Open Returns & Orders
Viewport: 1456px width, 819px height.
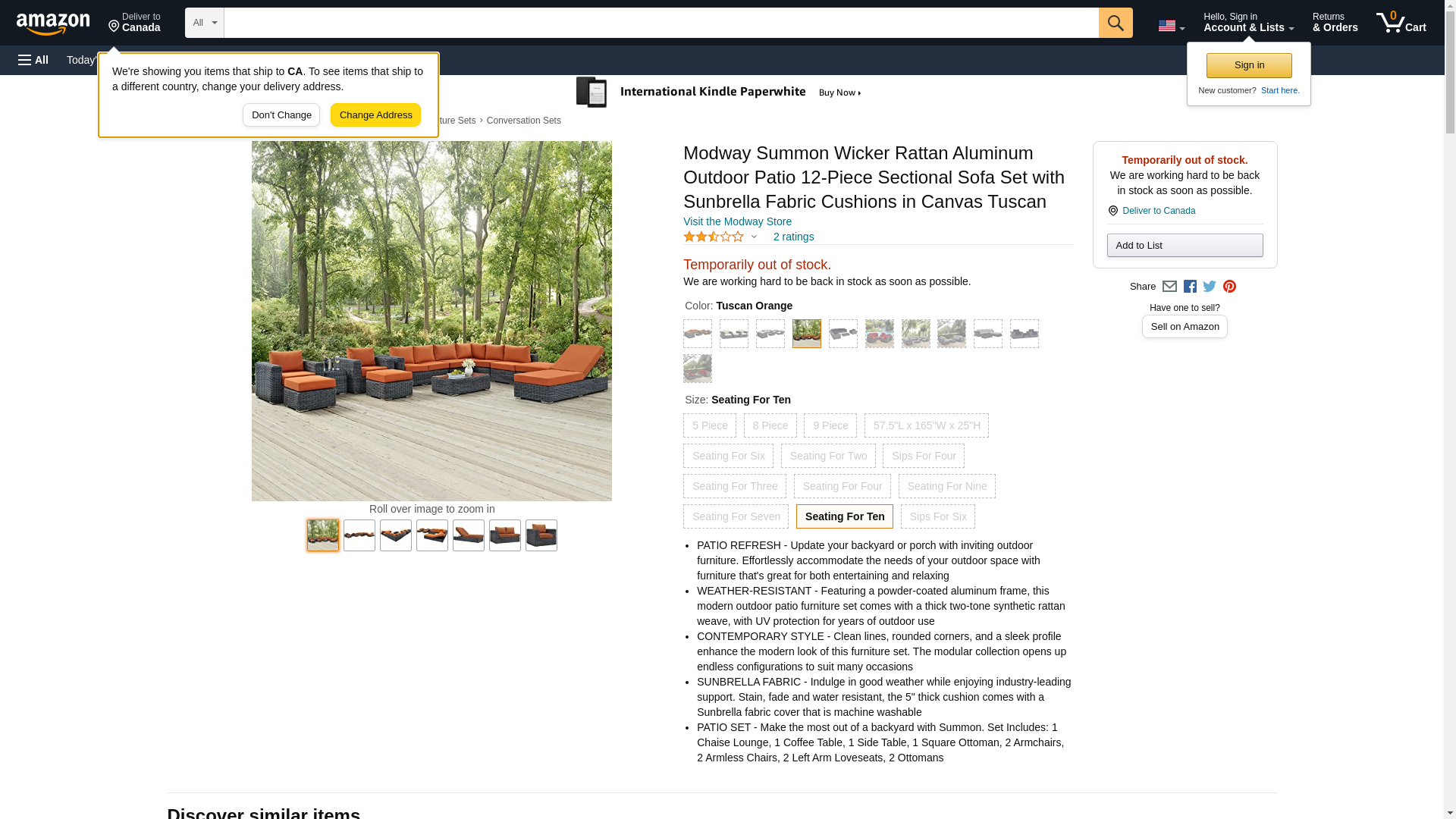tap(1335, 23)
